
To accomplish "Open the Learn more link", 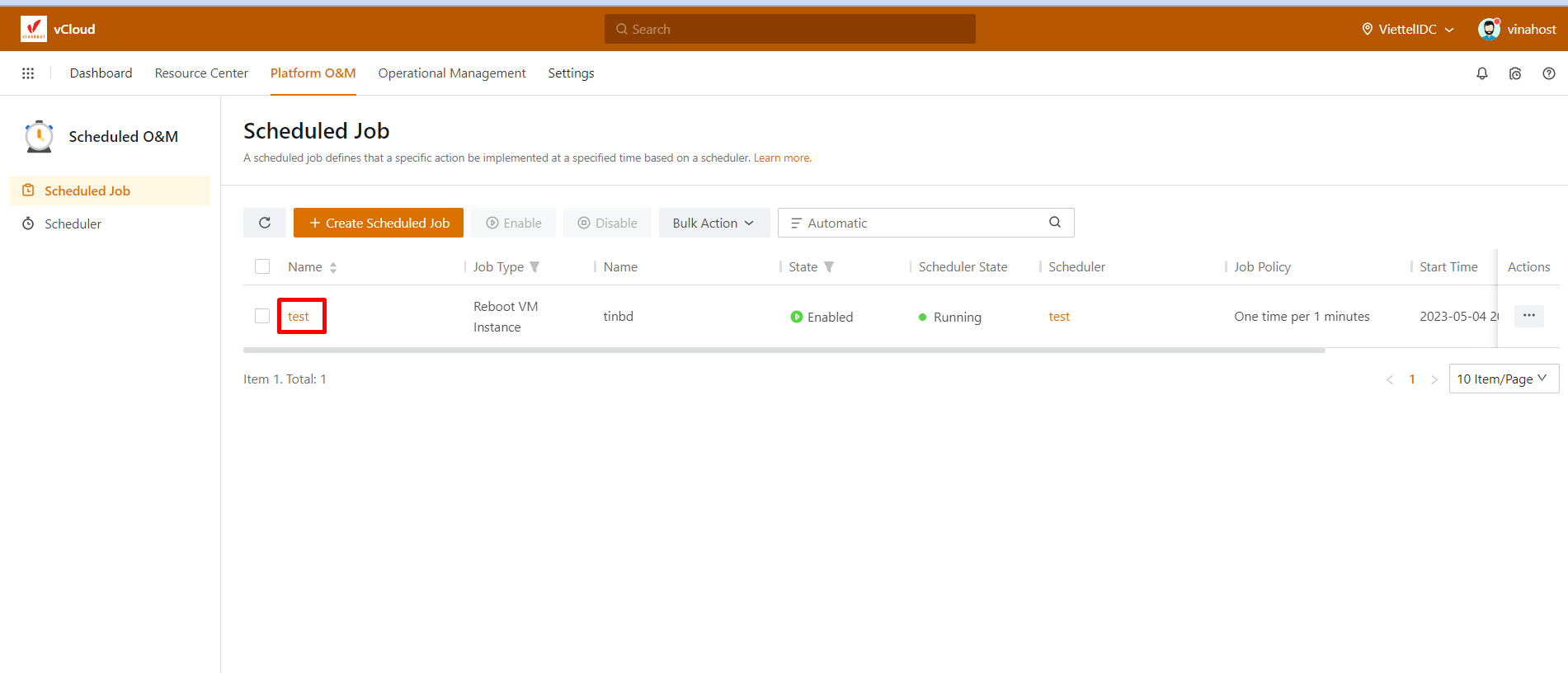I will [781, 158].
